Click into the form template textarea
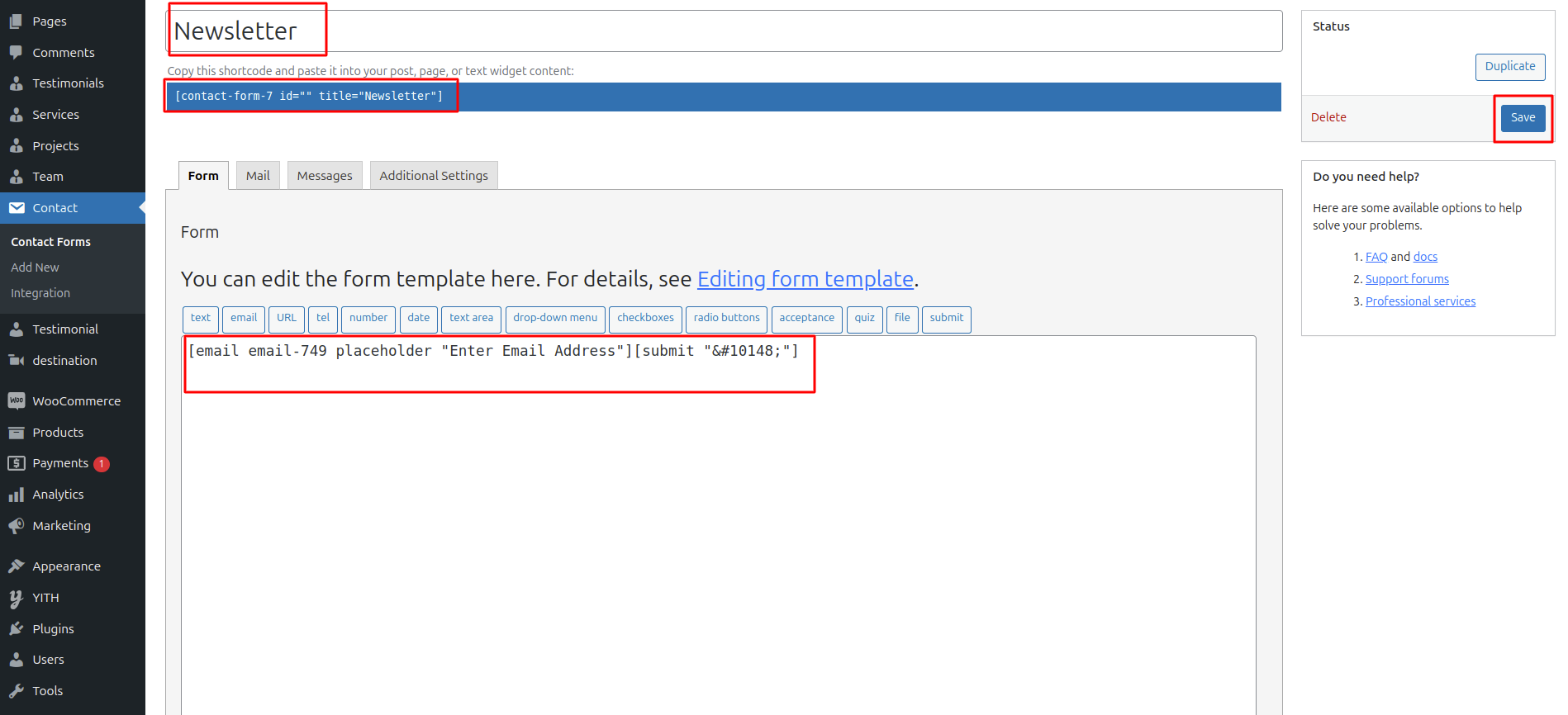The image size is (1568, 715). pos(719,525)
